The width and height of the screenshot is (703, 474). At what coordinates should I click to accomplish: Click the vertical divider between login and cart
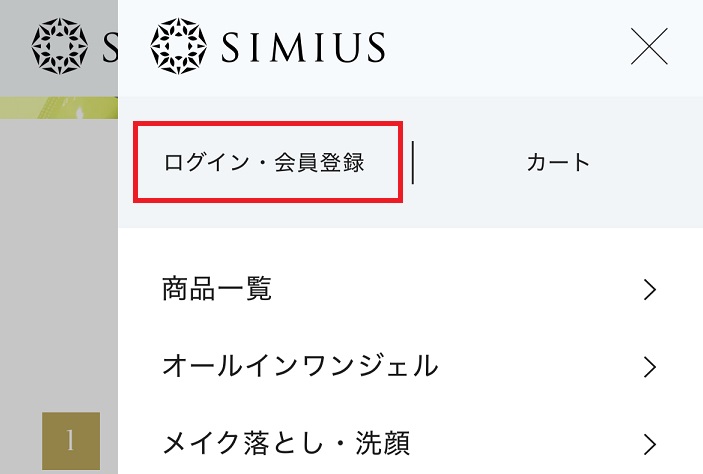click(413, 162)
